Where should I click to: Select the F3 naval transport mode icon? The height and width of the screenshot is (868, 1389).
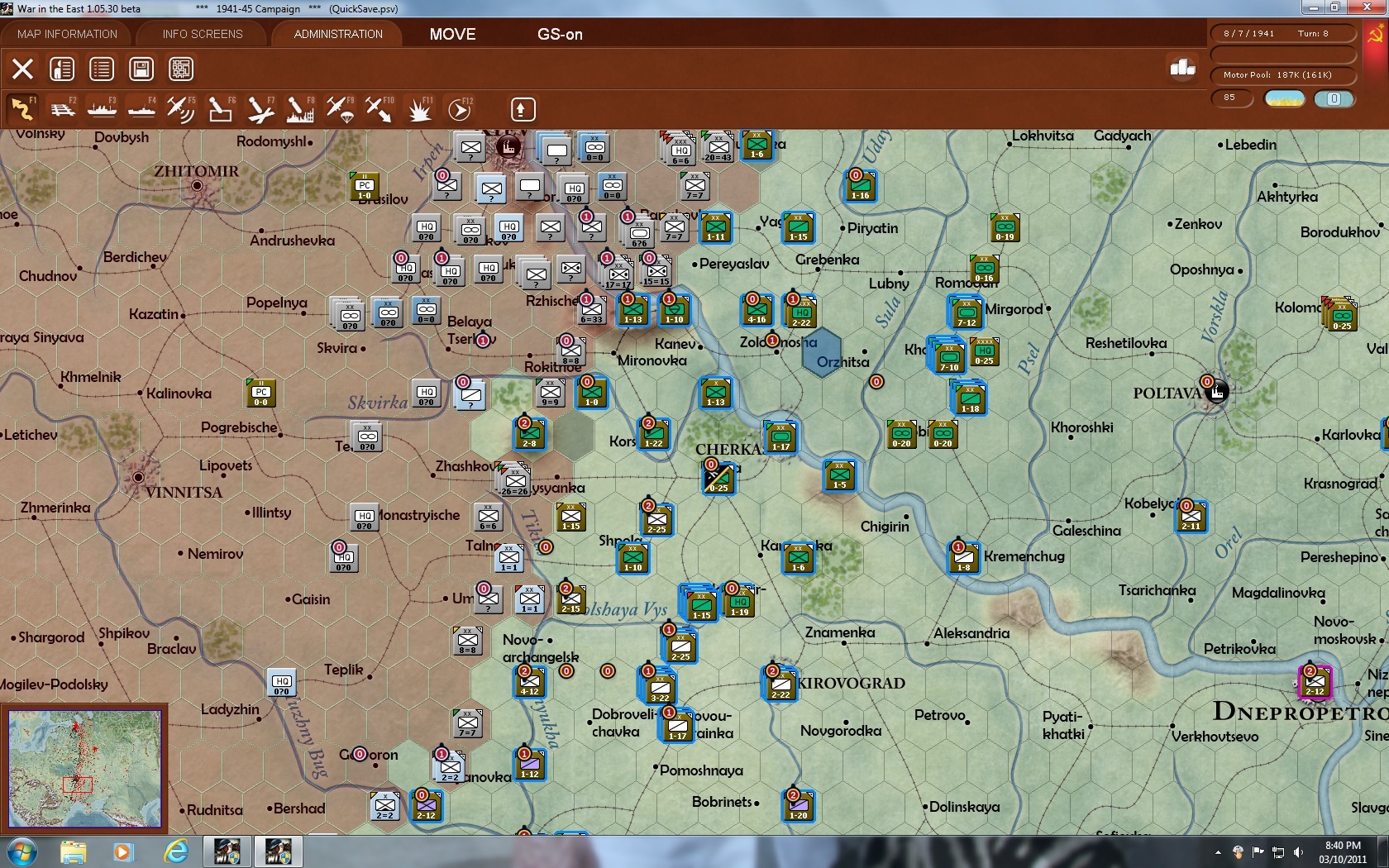point(102,108)
